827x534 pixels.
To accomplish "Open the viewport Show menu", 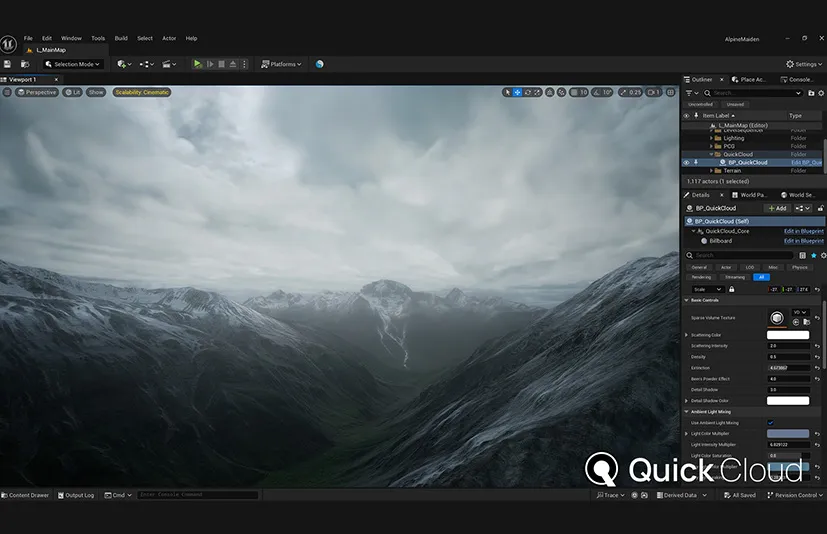I will [96, 92].
